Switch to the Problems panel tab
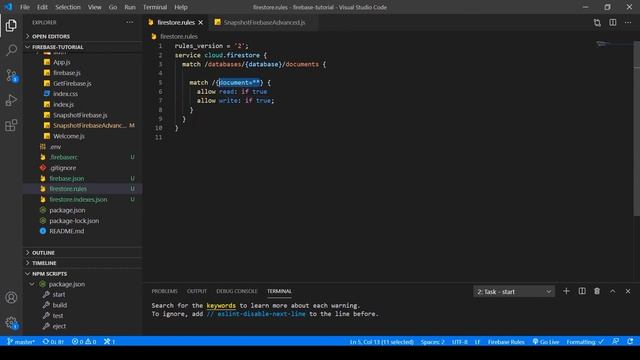The image size is (640, 360). 164,291
